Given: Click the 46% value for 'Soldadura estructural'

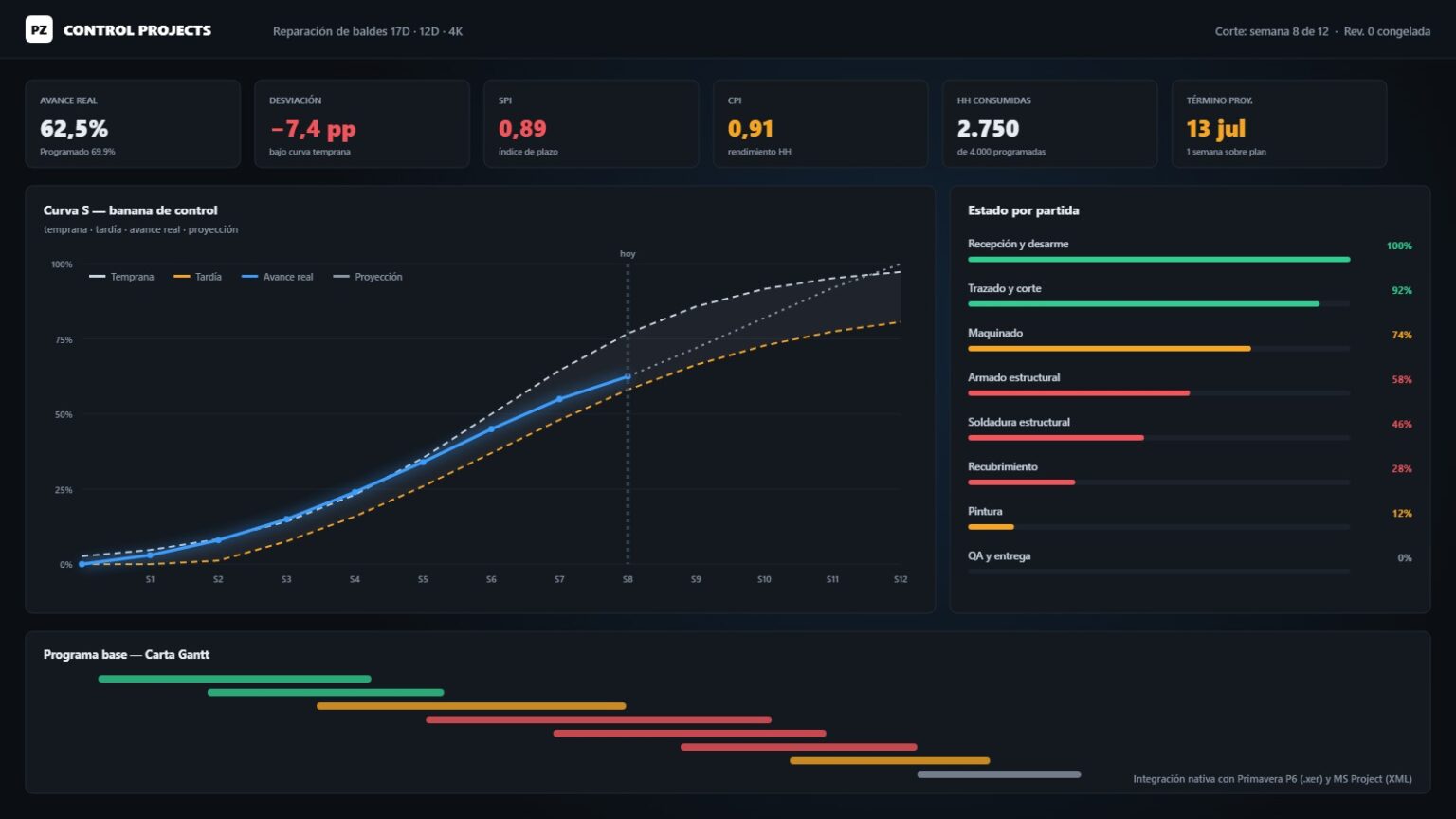Looking at the screenshot, I should [x=1402, y=424].
